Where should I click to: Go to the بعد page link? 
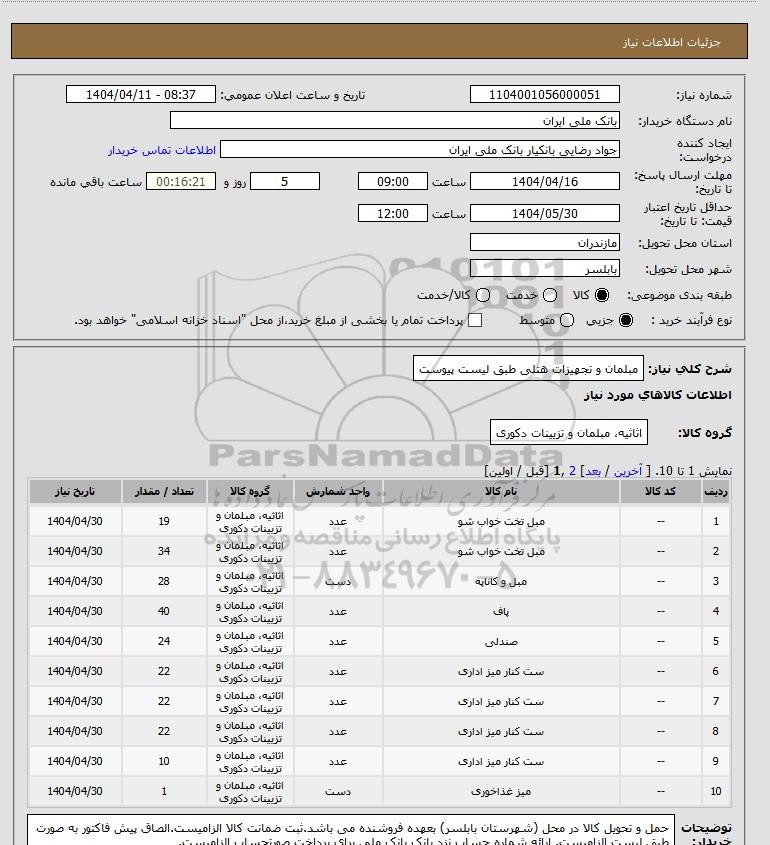[x=593, y=471]
